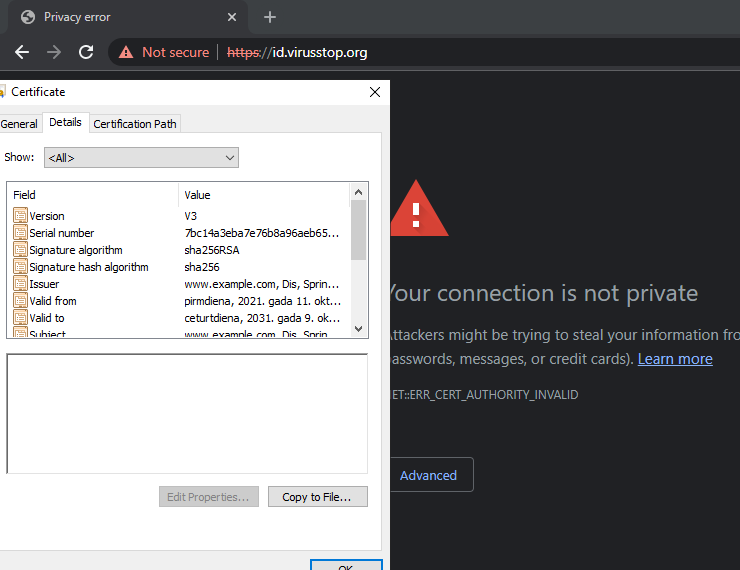Click the Edit Properties button
The height and width of the screenshot is (570, 740).
tap(209, 497)
